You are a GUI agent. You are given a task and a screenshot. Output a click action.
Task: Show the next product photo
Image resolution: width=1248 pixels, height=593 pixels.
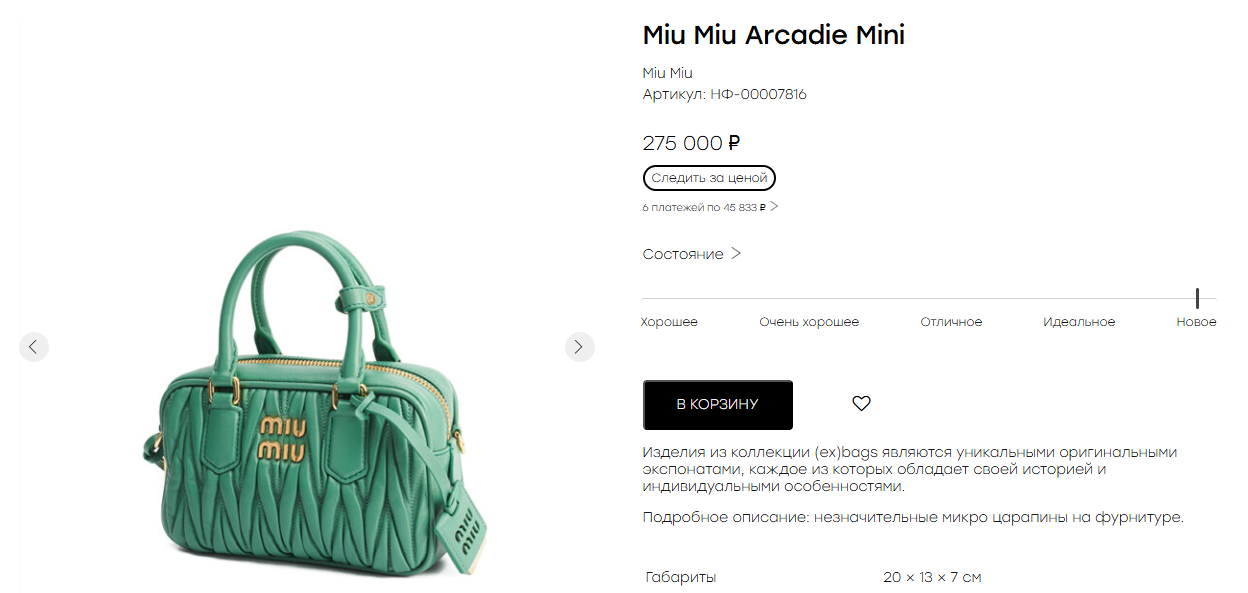click(x=579, y=347)
